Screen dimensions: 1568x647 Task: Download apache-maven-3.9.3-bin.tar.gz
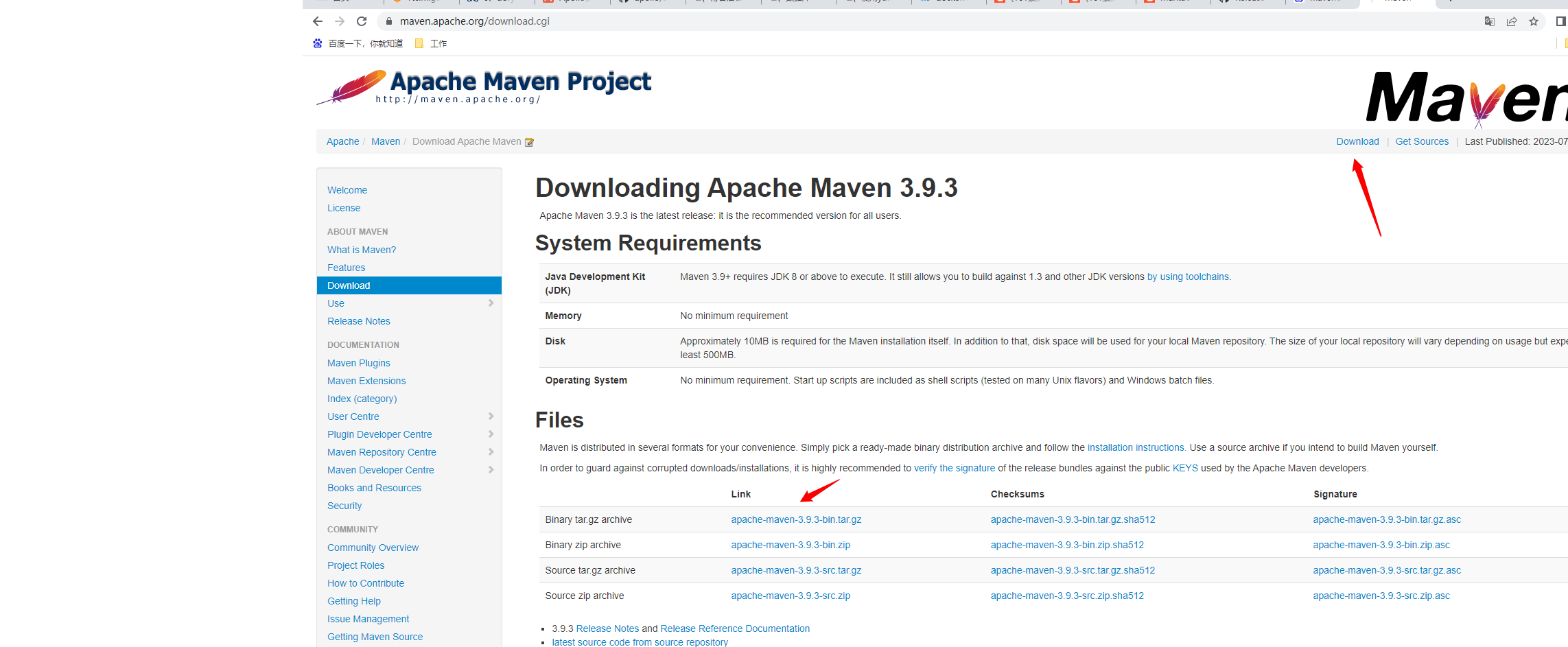pyautogui.click(x=796, y=519)
